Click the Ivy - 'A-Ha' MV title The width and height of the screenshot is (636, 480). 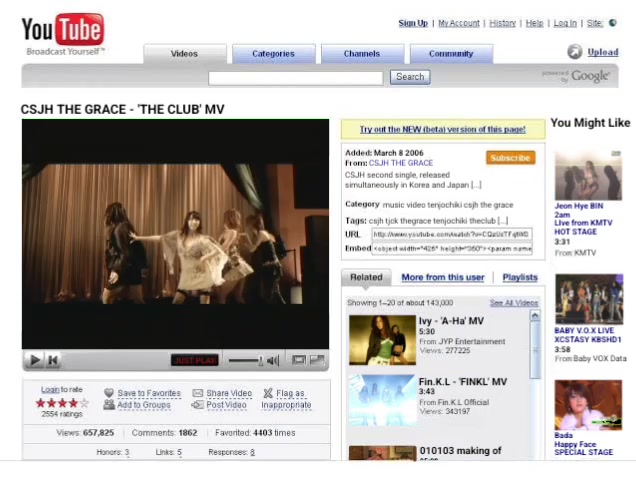coord(451,321)
